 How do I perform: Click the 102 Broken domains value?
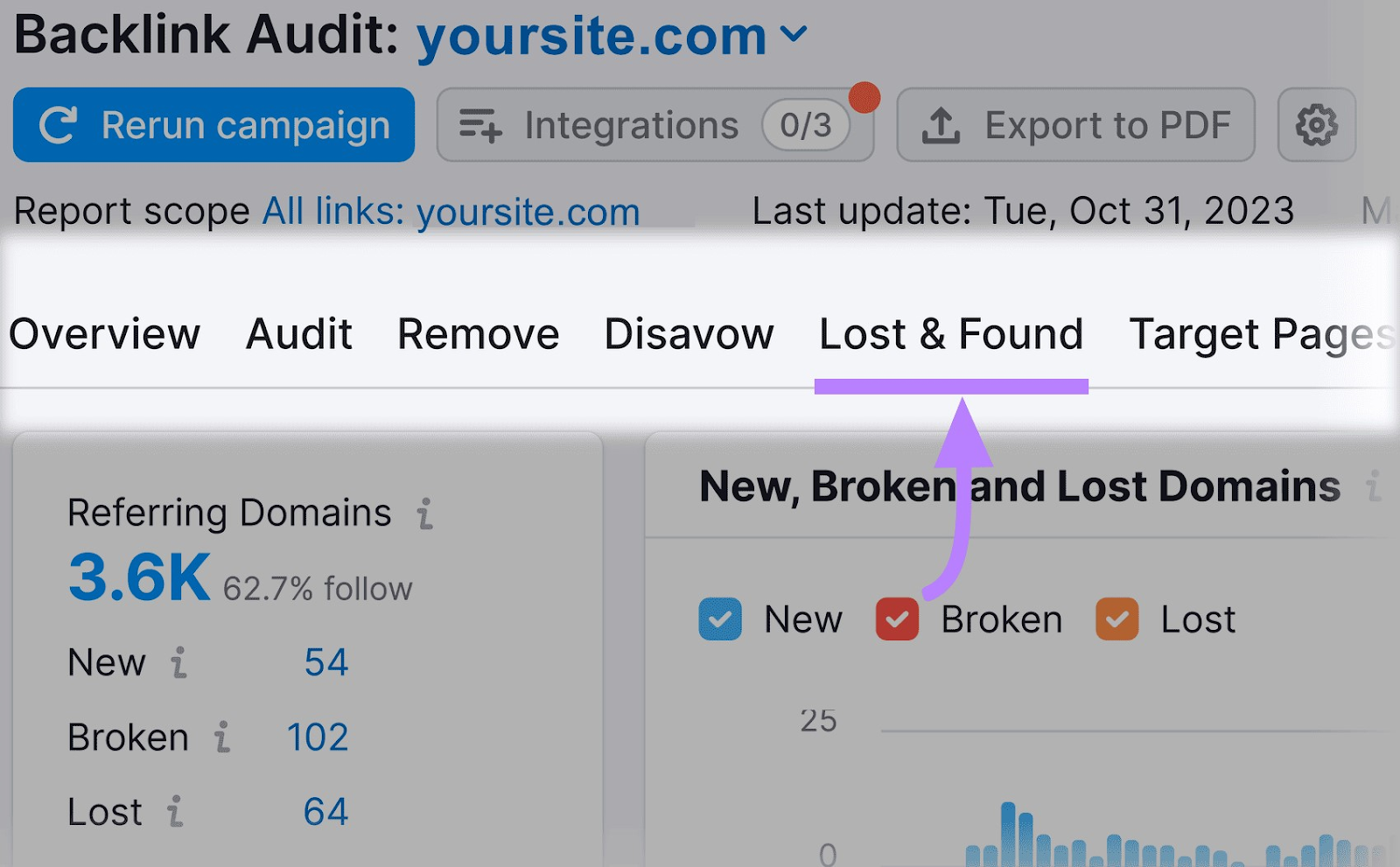(317, 738)
